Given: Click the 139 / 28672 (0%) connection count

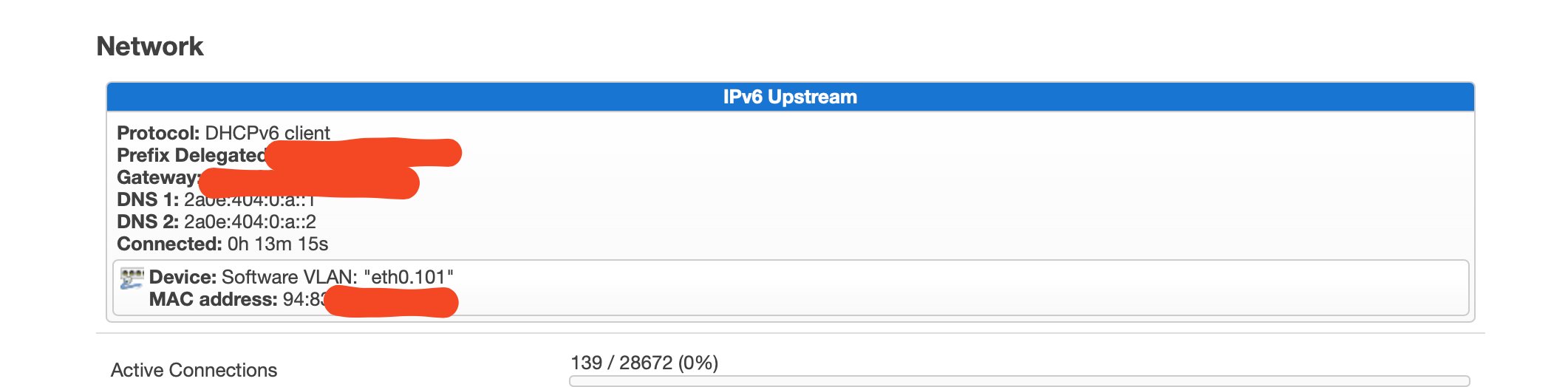Looking at the screenshot, I should pyautogui.click(x=644, y=363).
